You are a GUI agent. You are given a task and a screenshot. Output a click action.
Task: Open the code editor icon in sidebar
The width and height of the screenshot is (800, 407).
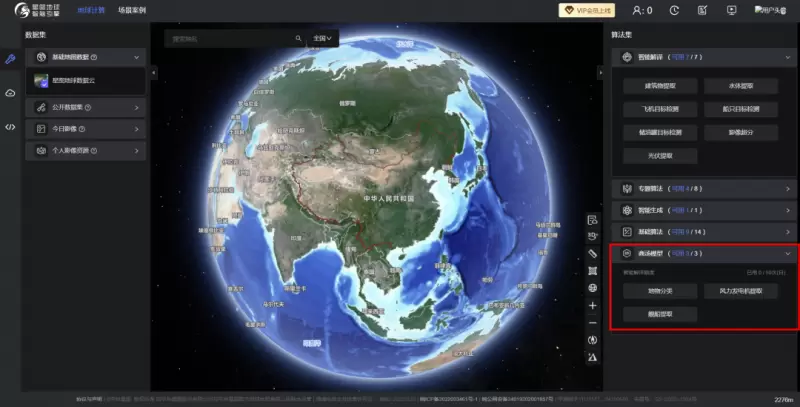click(10, 127)
